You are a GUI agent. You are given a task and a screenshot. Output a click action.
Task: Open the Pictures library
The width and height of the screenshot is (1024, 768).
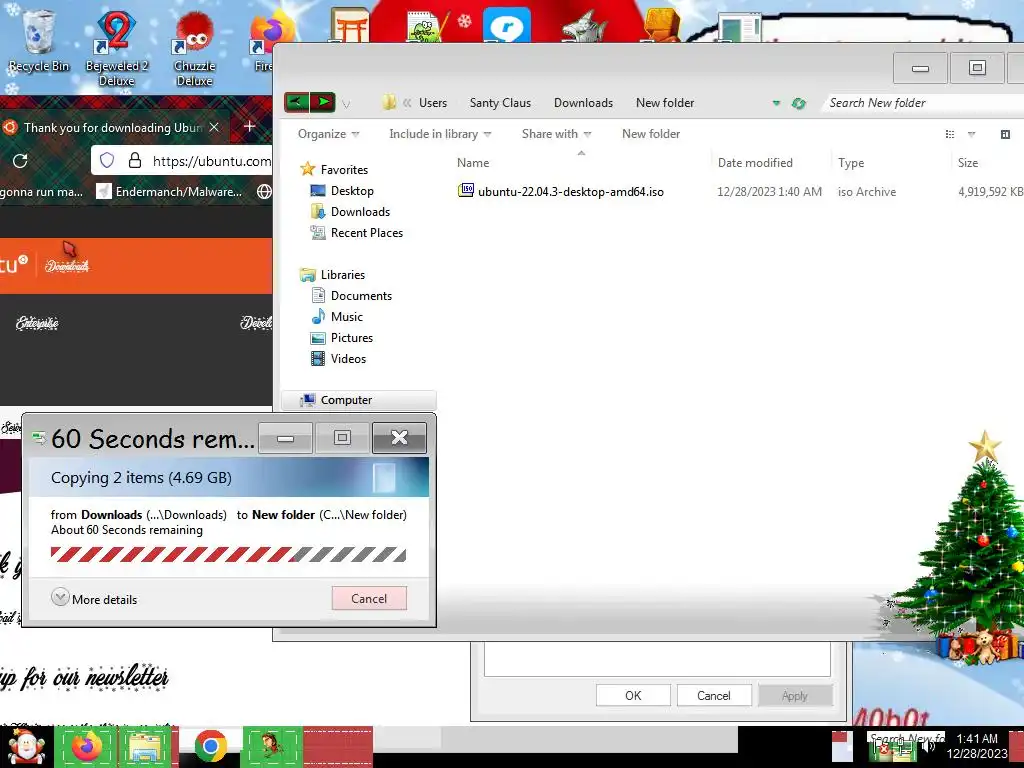point(351,338)
